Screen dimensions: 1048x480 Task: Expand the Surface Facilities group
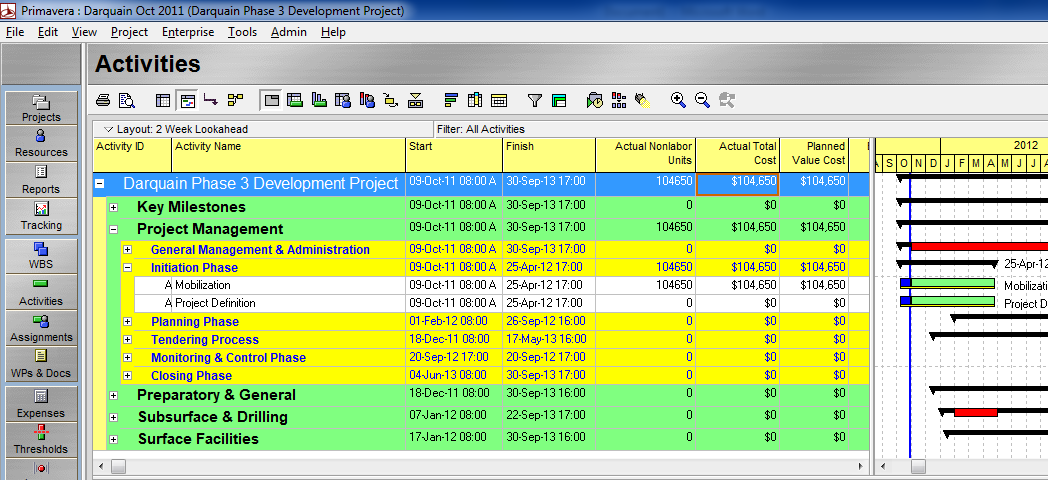point(114,439)
